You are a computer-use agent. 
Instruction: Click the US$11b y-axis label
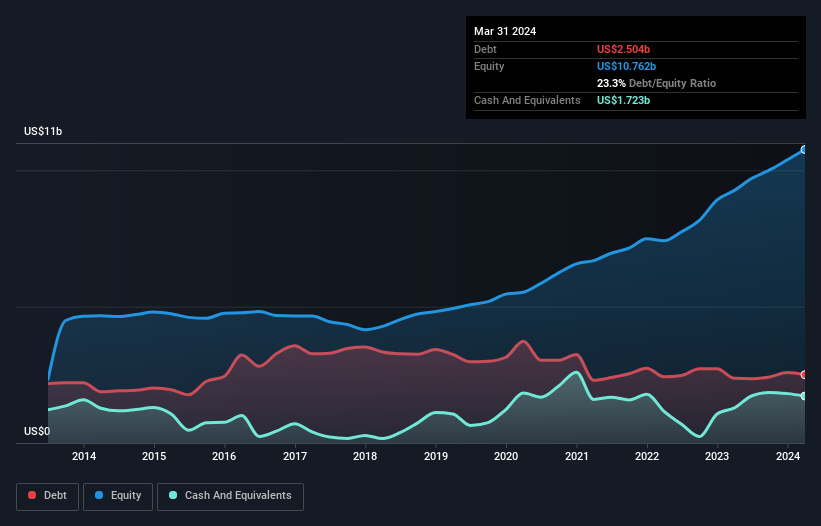tap(43, 131)
